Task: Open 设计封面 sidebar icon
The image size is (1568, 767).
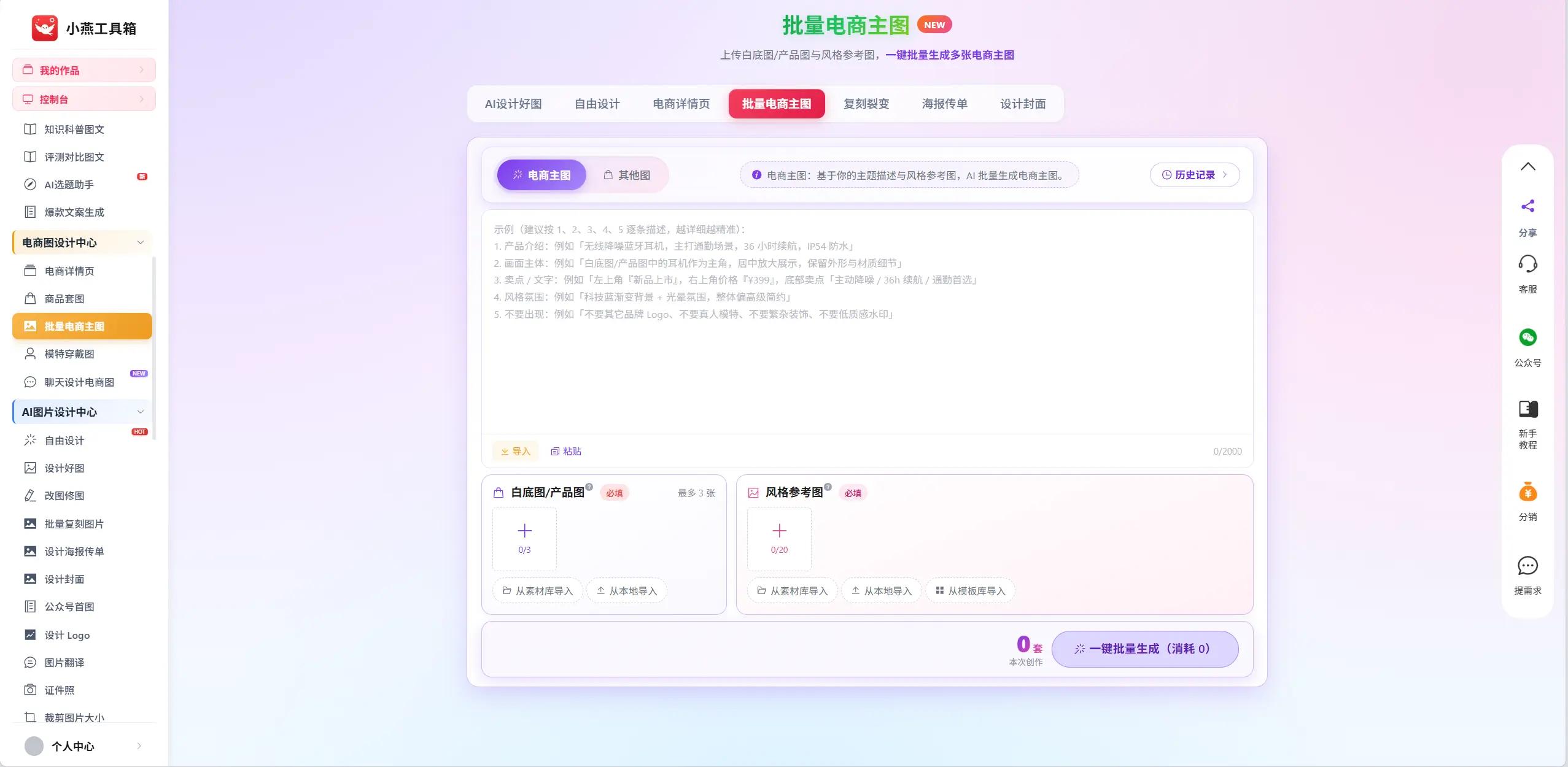Action: tap(30, 579)
